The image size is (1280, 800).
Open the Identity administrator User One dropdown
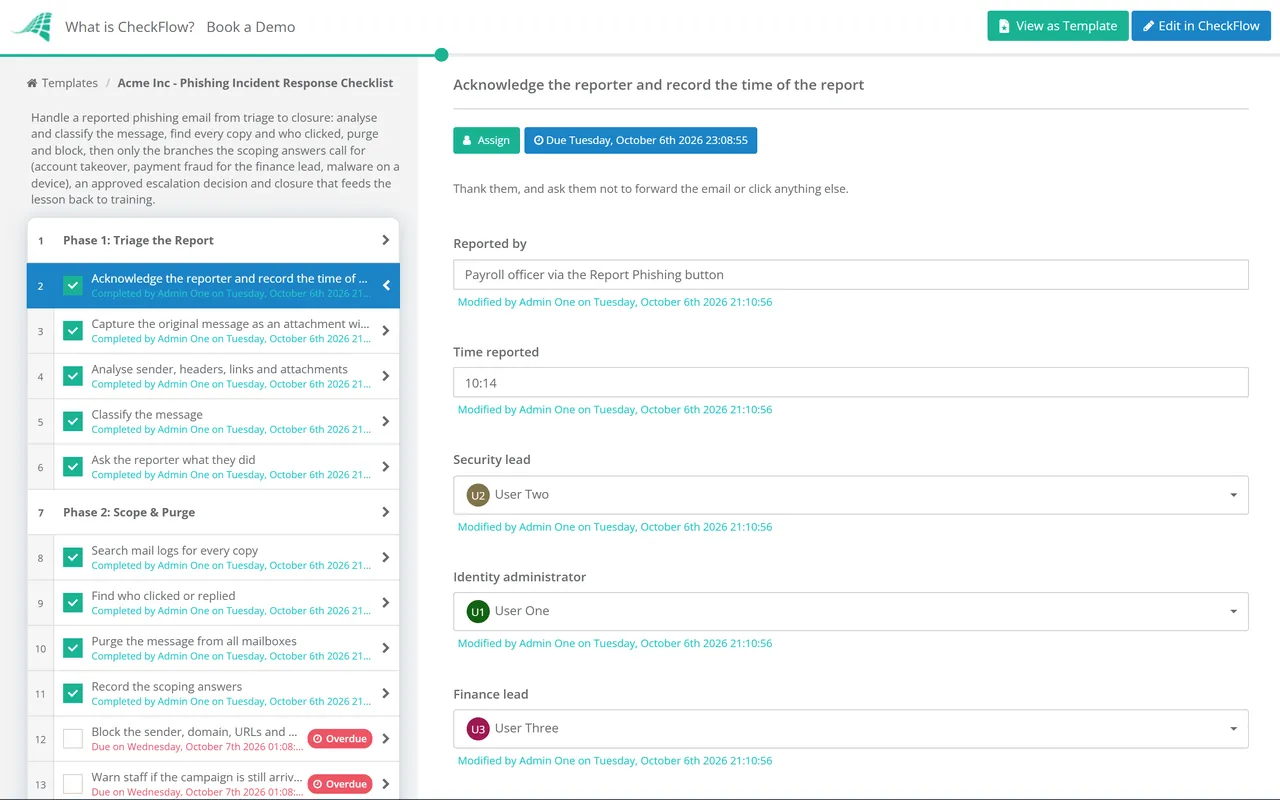(x=850, y=611)
